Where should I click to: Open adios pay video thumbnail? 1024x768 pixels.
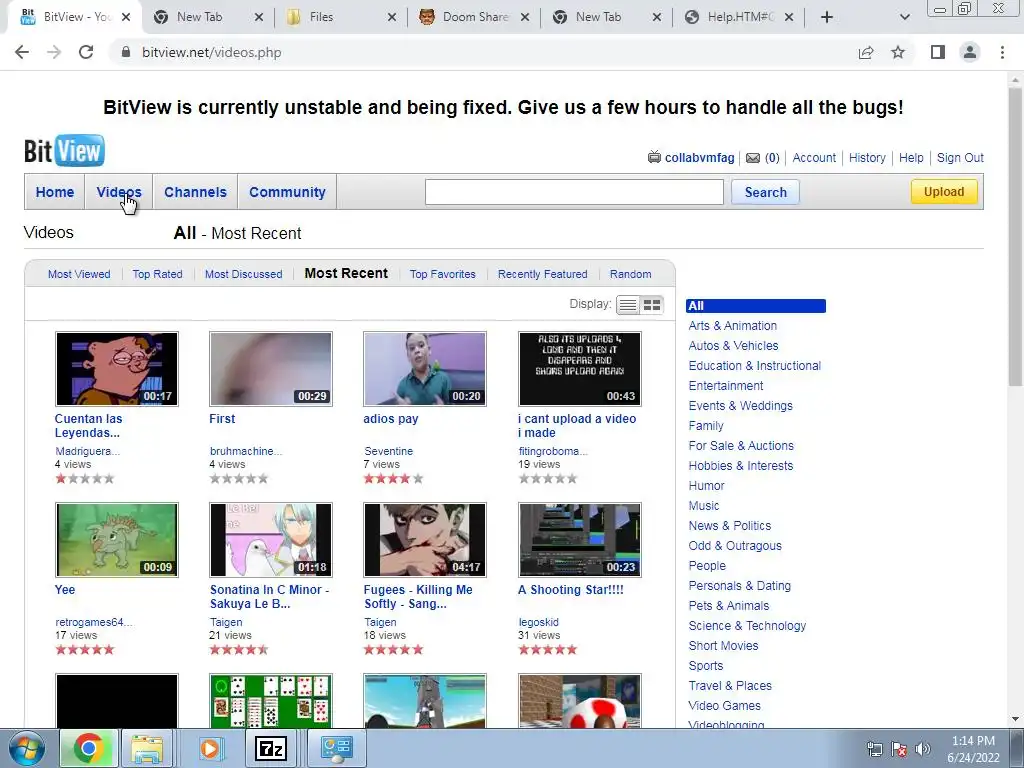425,369
